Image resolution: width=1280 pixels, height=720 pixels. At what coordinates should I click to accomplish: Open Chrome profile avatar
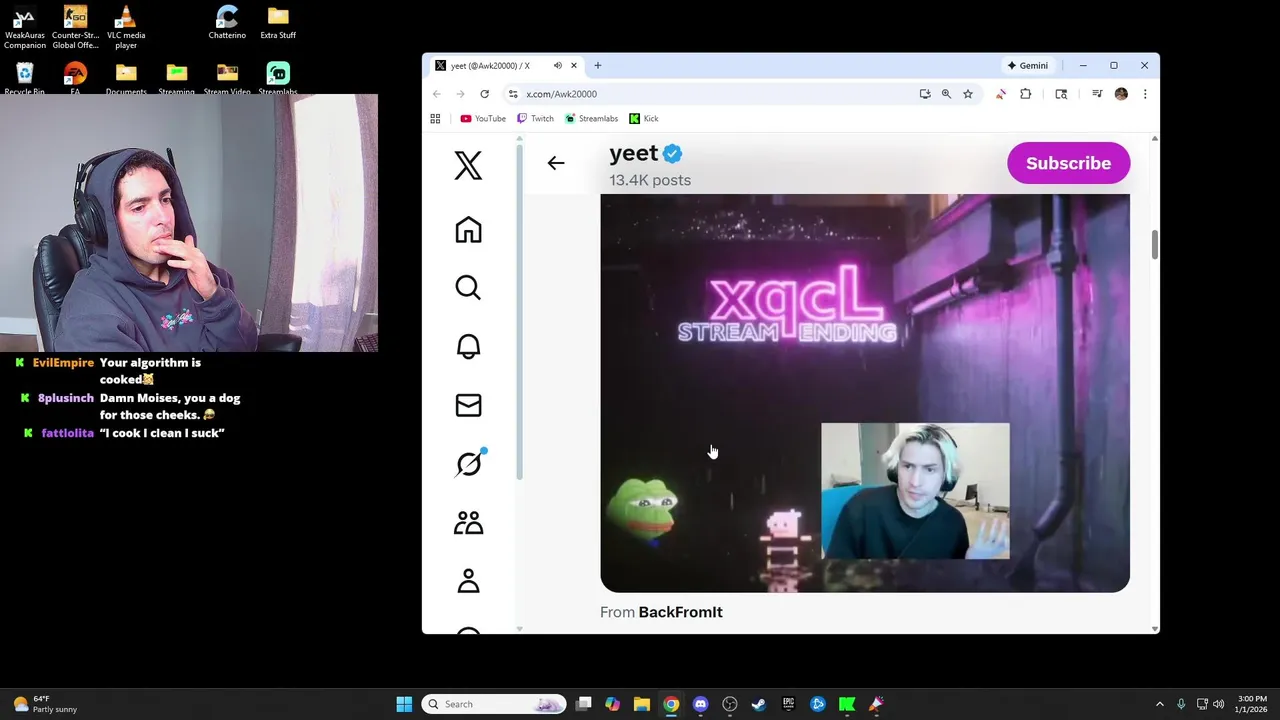pos(1121,94)
